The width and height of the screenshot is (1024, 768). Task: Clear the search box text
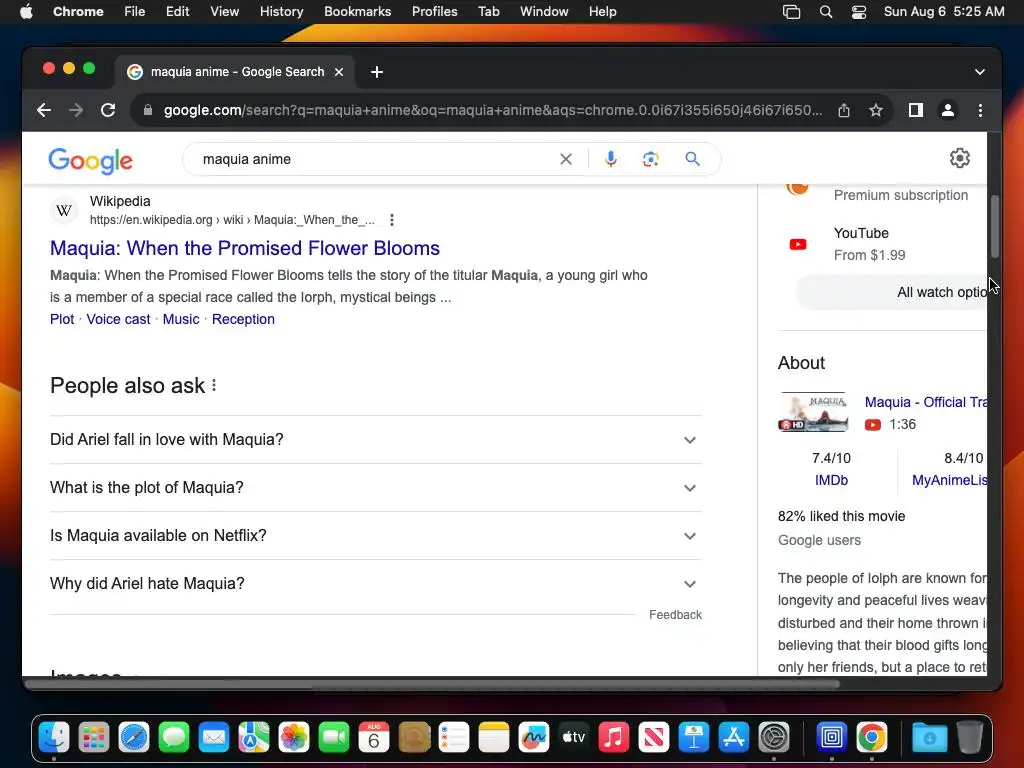566,159
